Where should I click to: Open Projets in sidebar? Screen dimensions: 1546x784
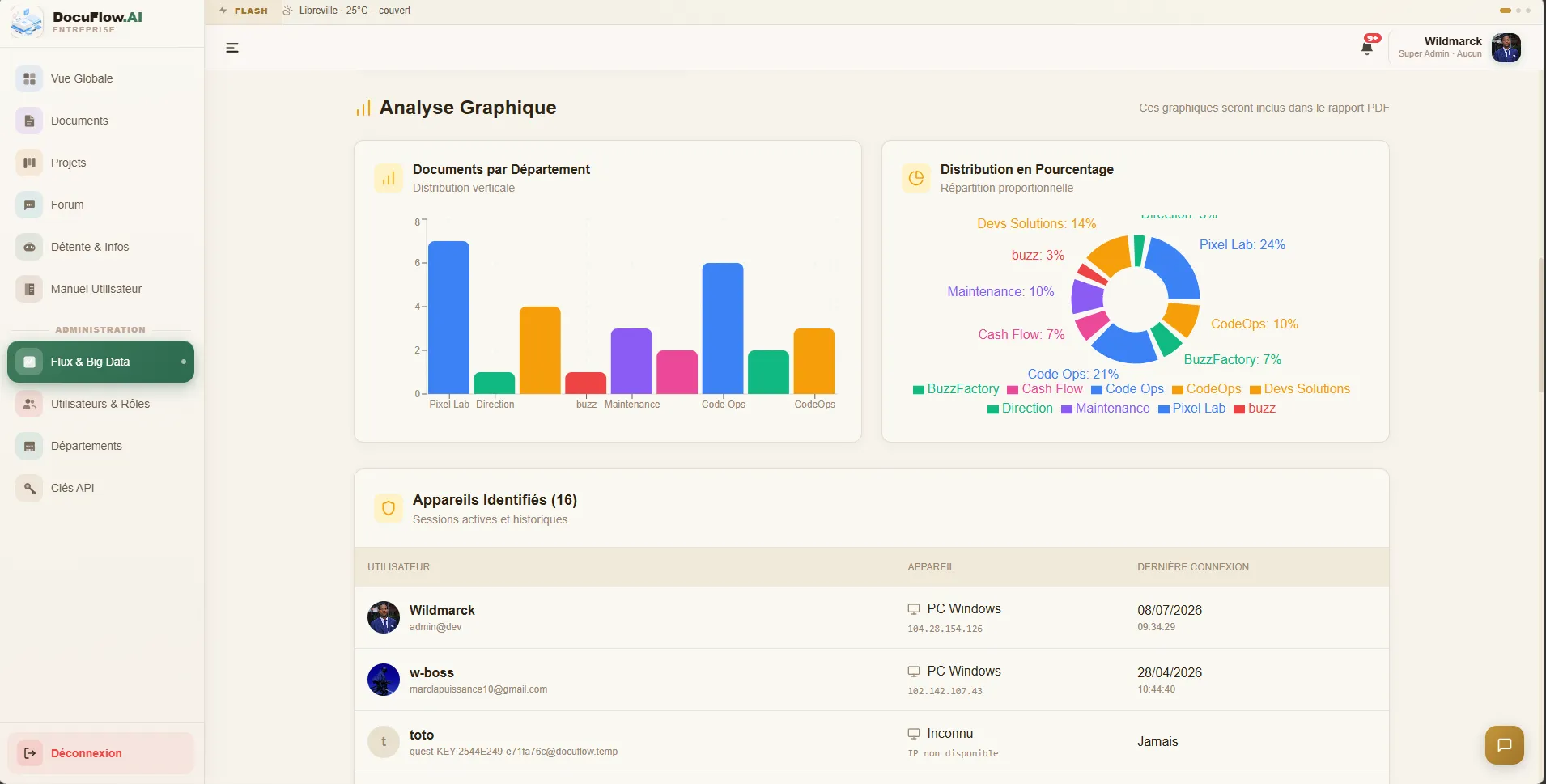100,163
